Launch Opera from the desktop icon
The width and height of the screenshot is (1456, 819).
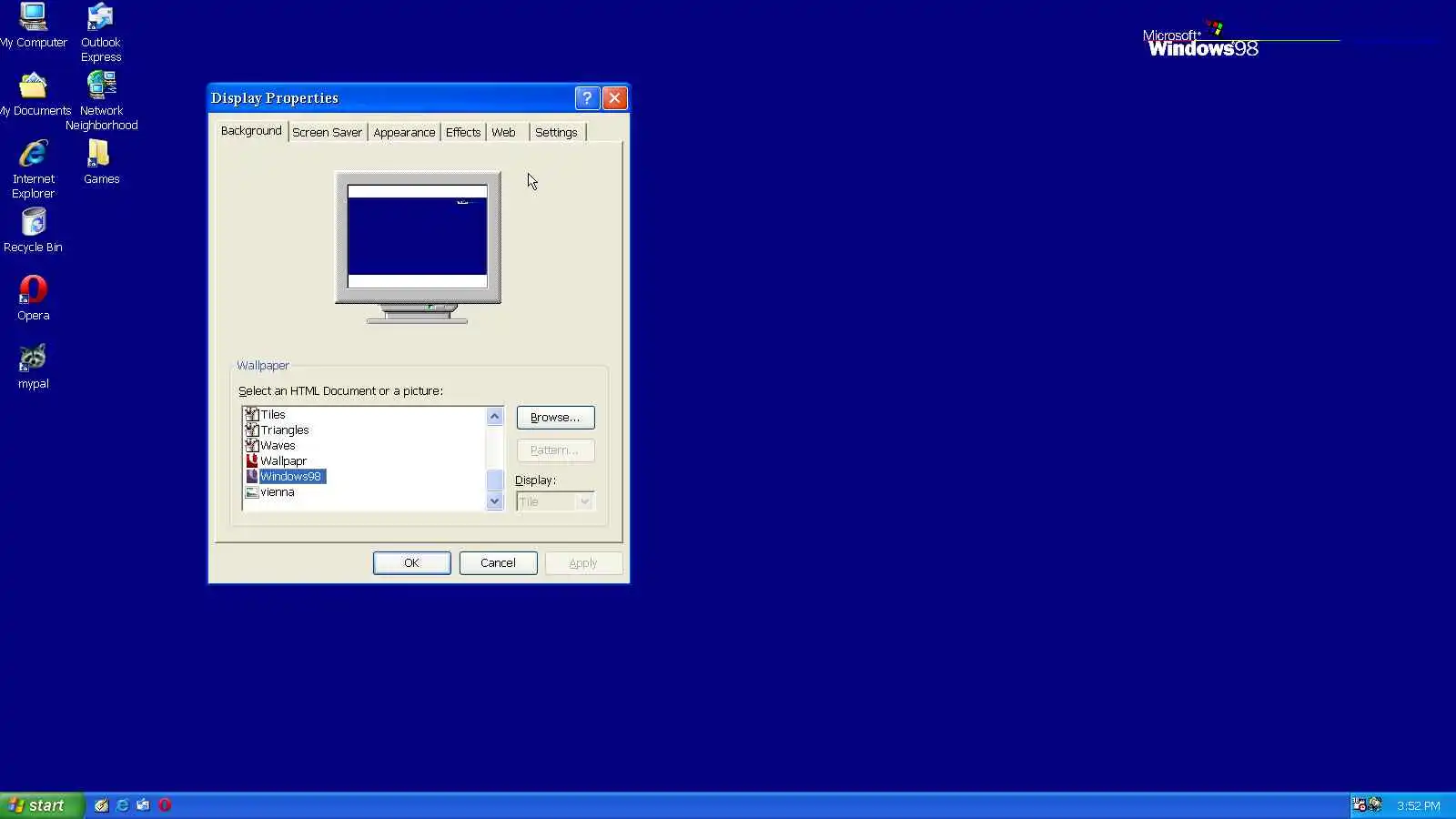[x=34, y=298]
